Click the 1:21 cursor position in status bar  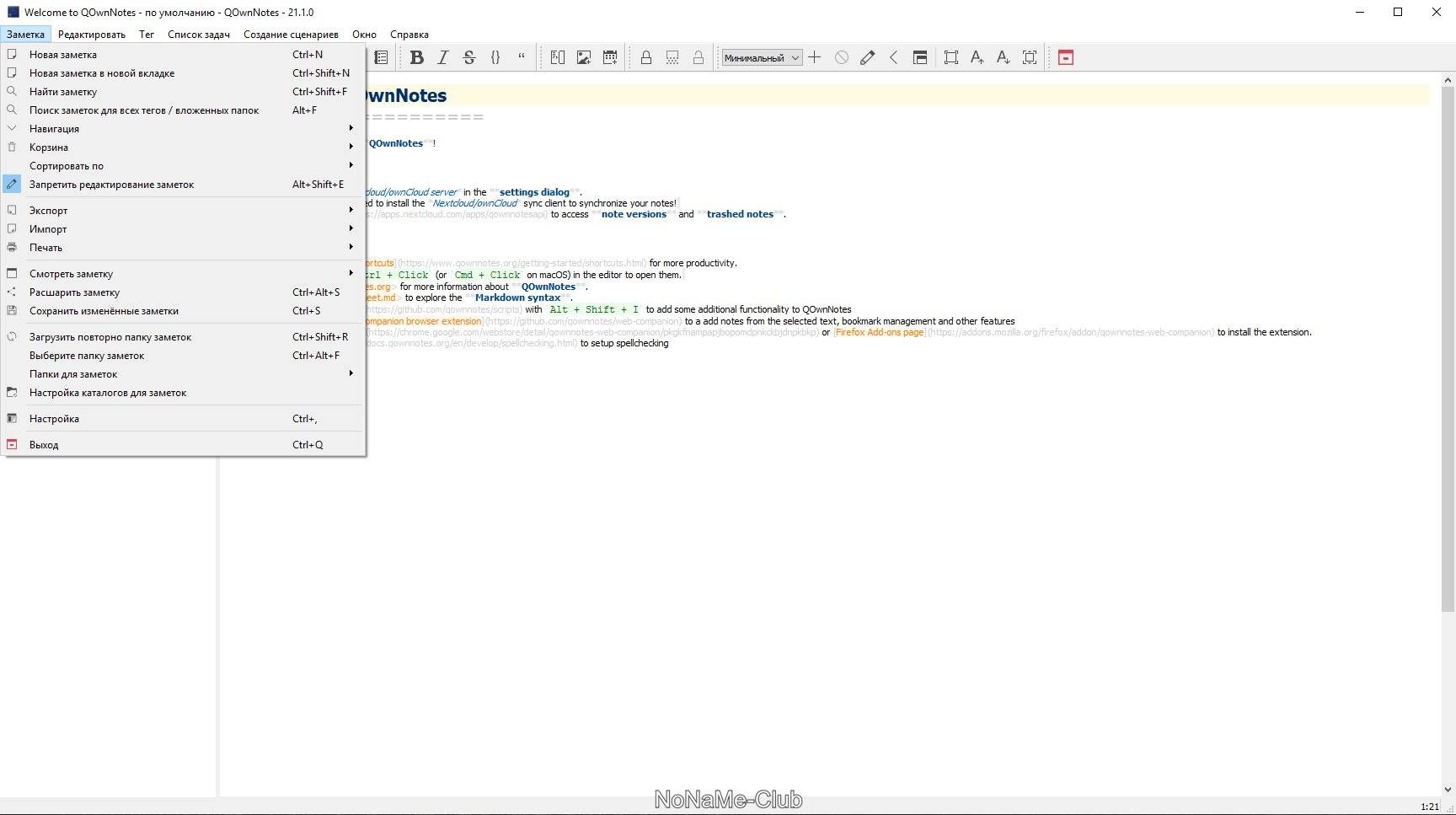tap(1430, 807)
